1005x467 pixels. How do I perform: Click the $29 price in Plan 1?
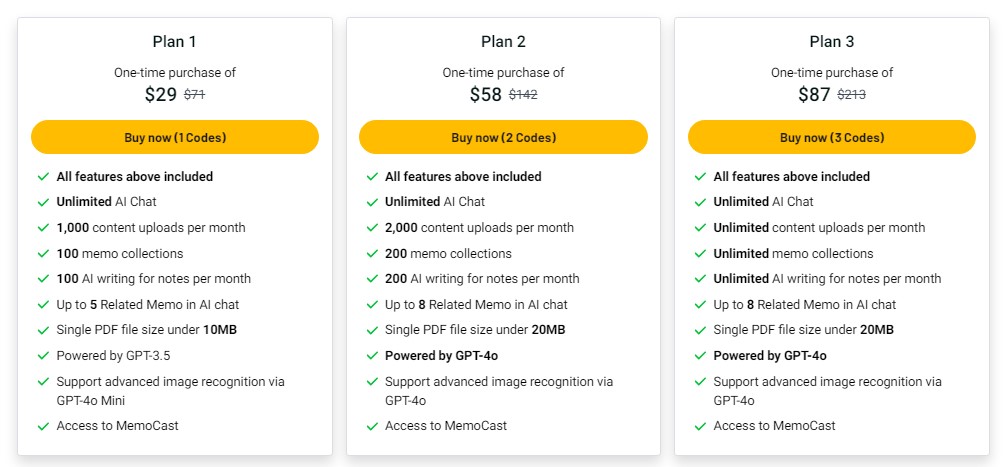point(160,95)
